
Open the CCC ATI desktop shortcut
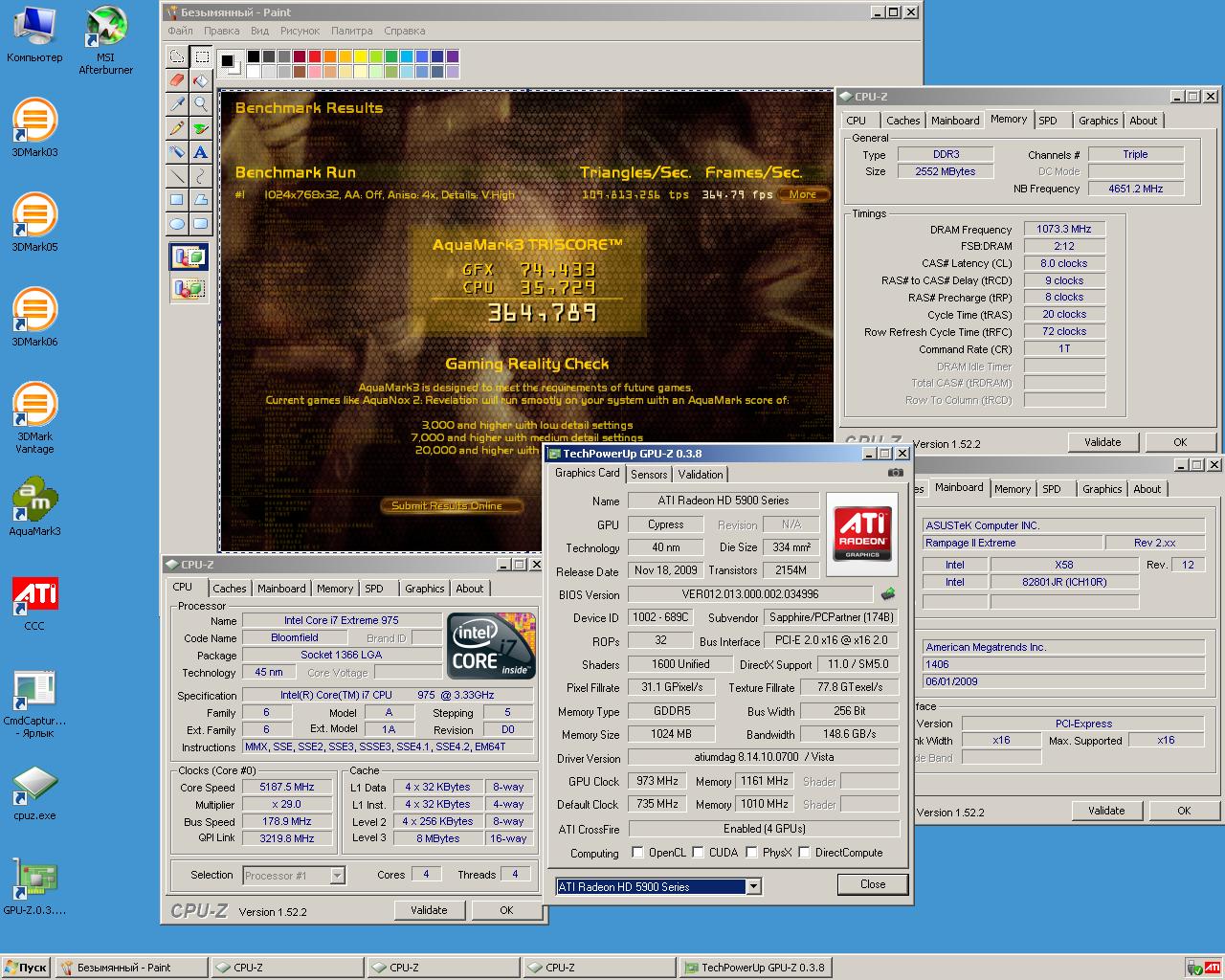click(34, 603)
